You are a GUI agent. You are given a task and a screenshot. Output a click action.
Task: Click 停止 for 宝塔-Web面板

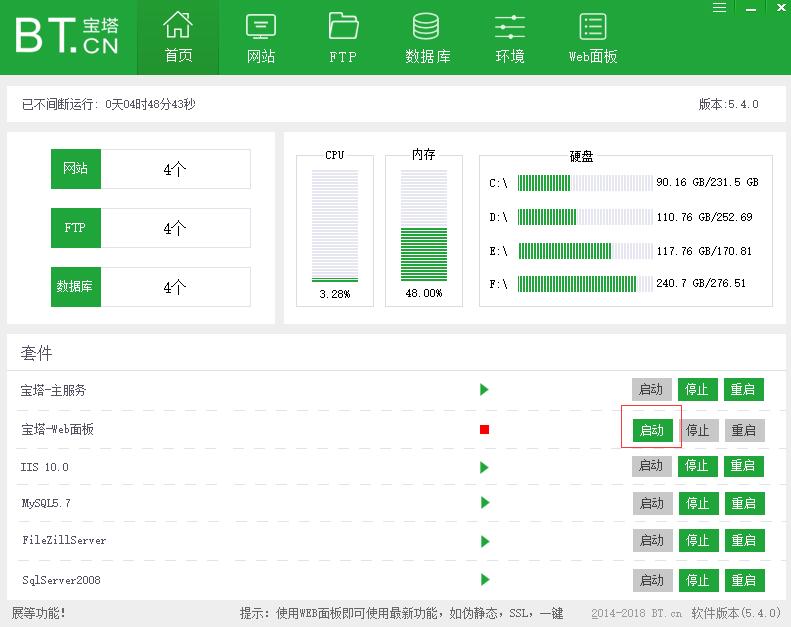(698, 430)
